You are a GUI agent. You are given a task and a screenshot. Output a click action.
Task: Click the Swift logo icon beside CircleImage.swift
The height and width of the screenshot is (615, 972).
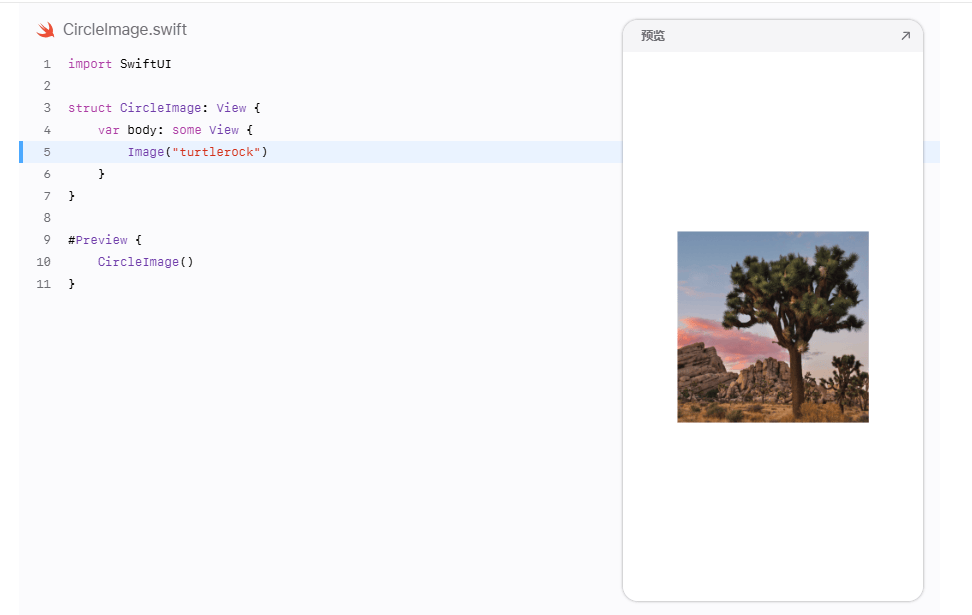click(45, 30)
